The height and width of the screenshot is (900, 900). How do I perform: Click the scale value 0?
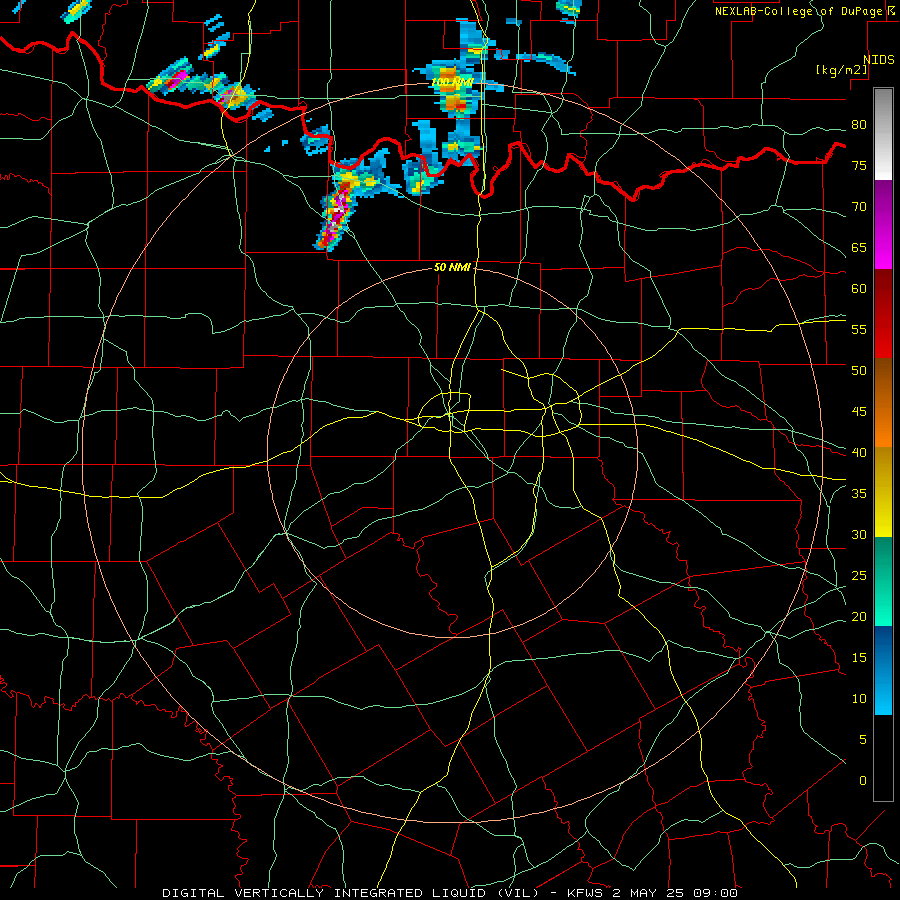[x=863, y=781]
